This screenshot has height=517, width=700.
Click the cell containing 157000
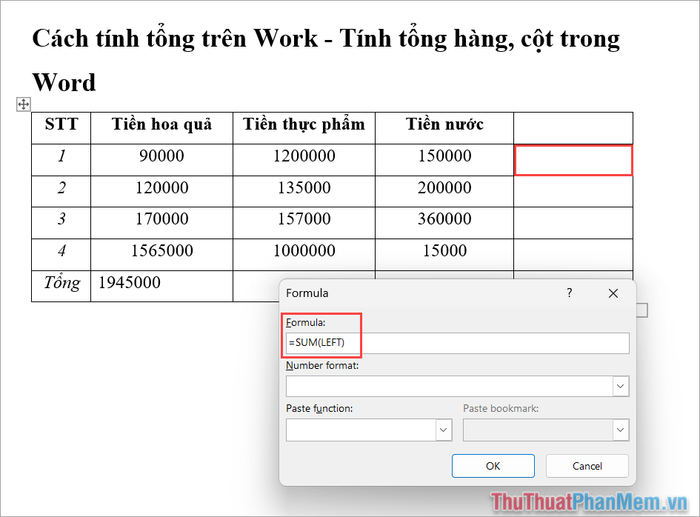[x=304, y=223]
